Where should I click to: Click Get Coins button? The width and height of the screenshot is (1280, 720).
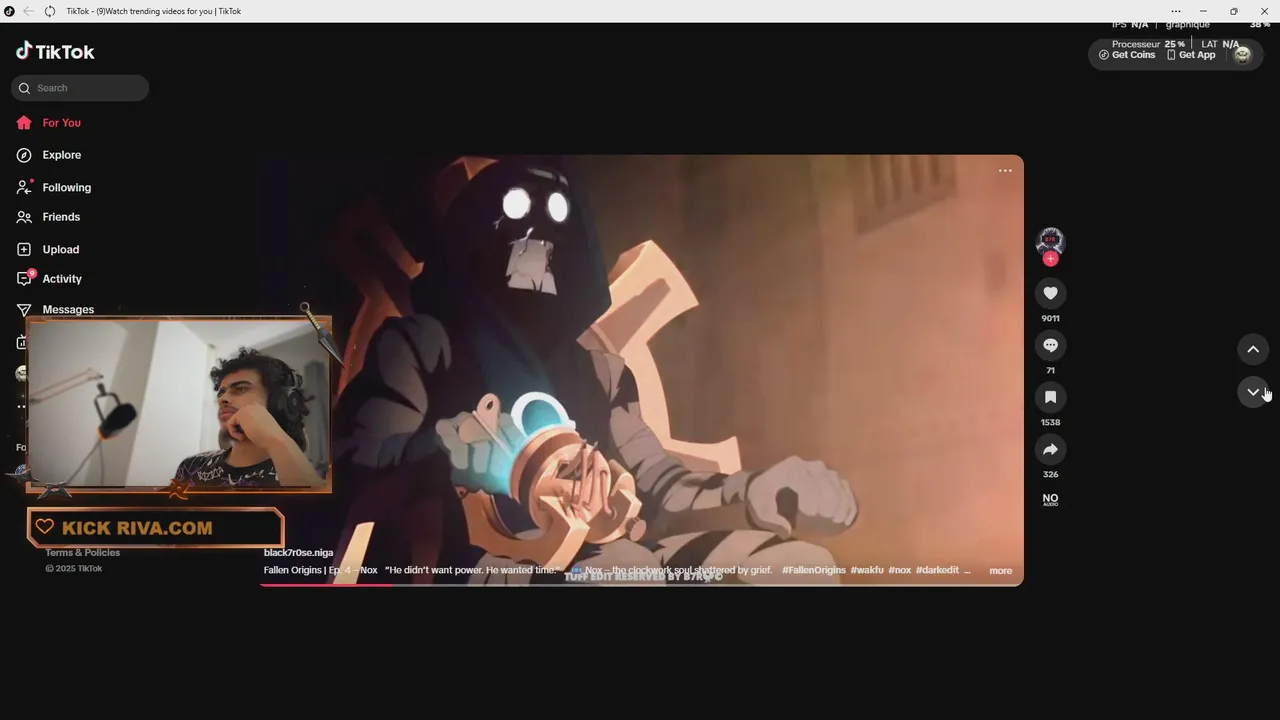(1127, 55)
